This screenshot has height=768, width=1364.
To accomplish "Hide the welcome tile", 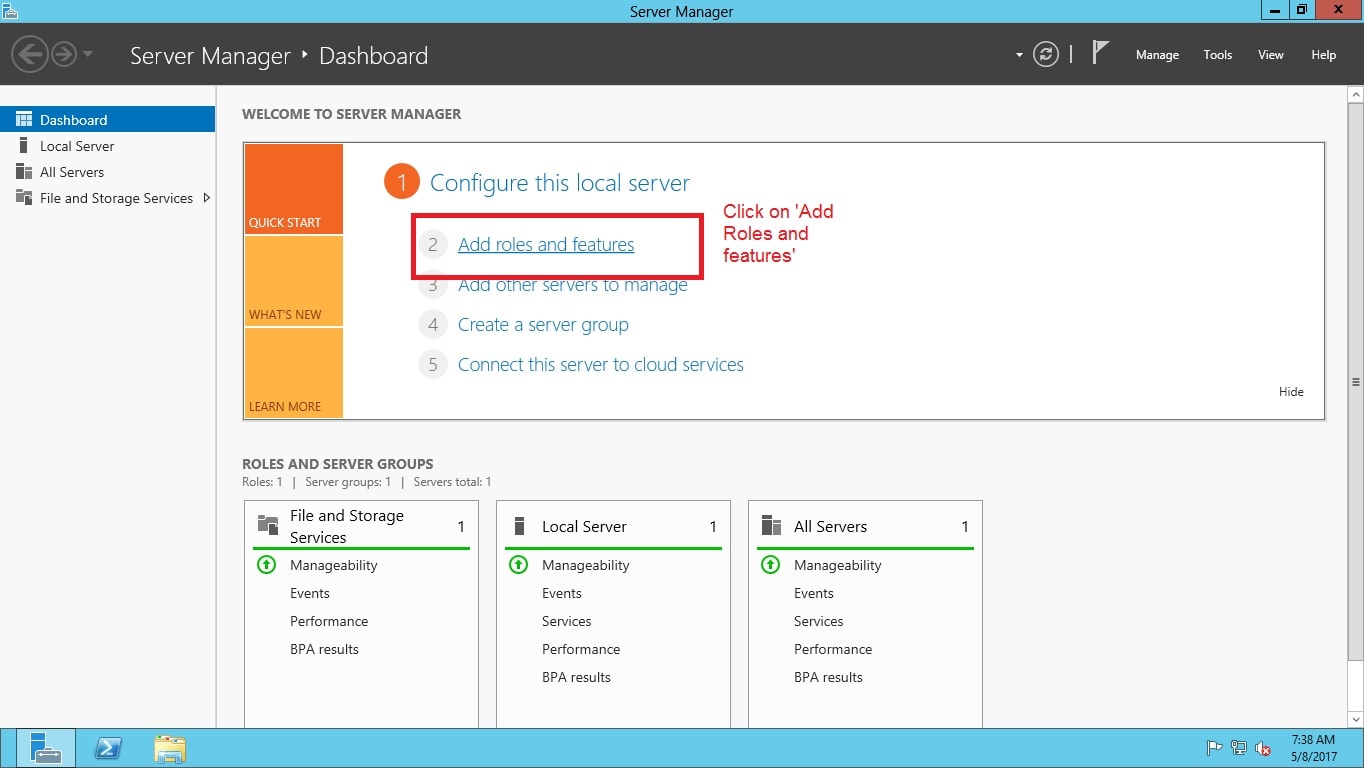I will 1291,392.
